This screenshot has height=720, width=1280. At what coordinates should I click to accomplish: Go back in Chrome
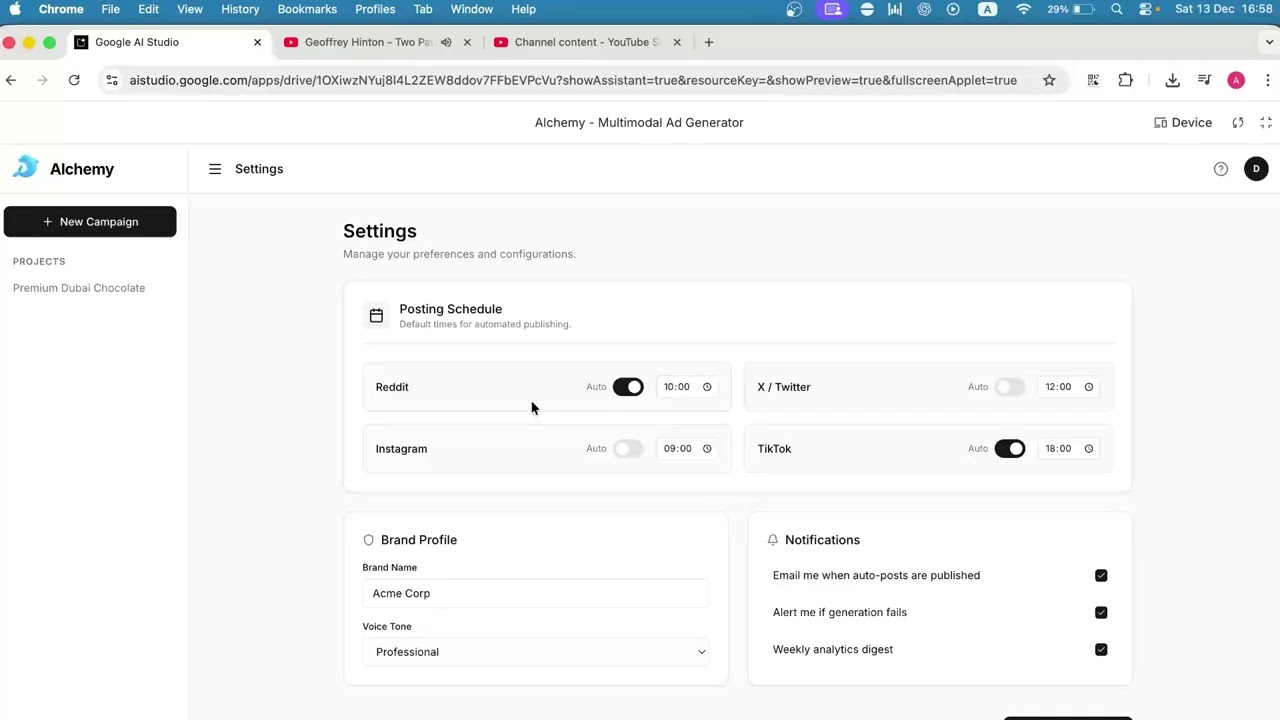coord(11,80)
